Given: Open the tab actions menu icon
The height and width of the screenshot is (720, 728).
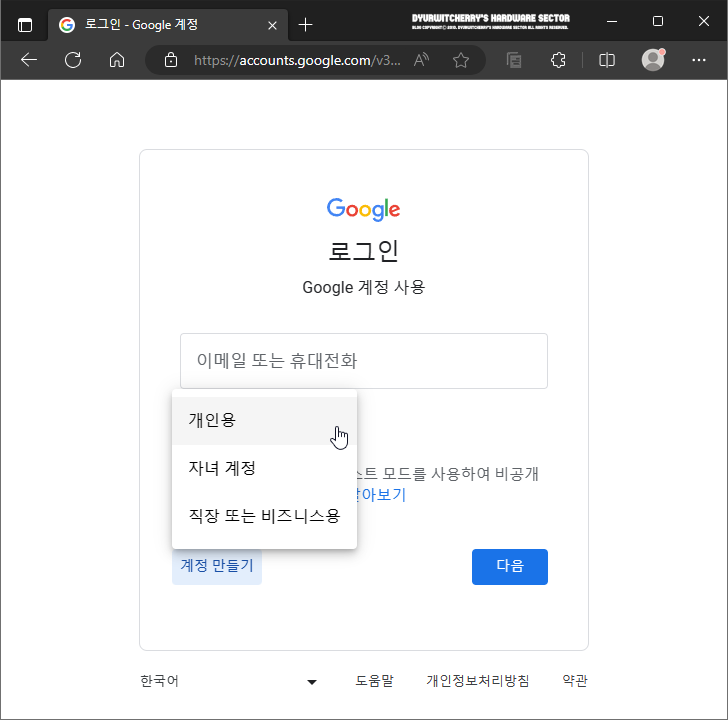Looking at the screenshot, I should click(25, 25).
